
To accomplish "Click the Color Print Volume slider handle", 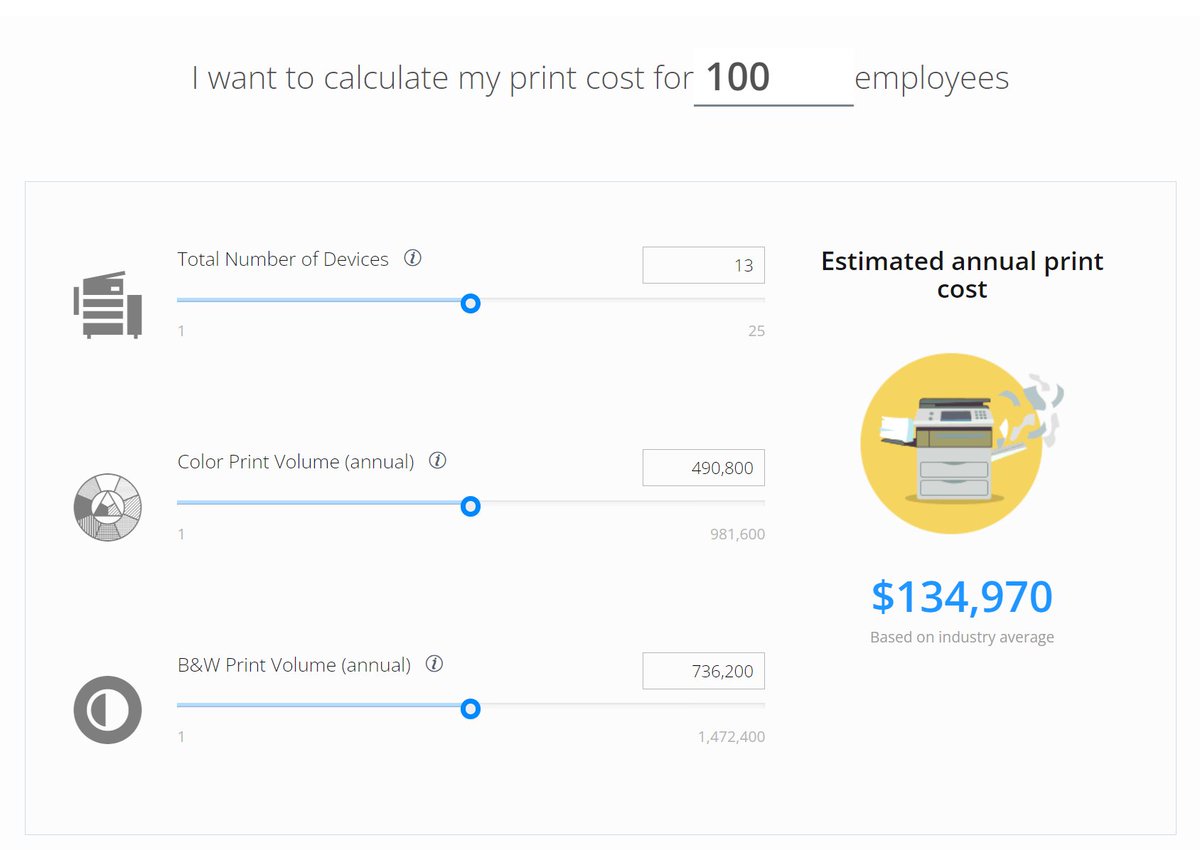I will [x=471, y=506].
